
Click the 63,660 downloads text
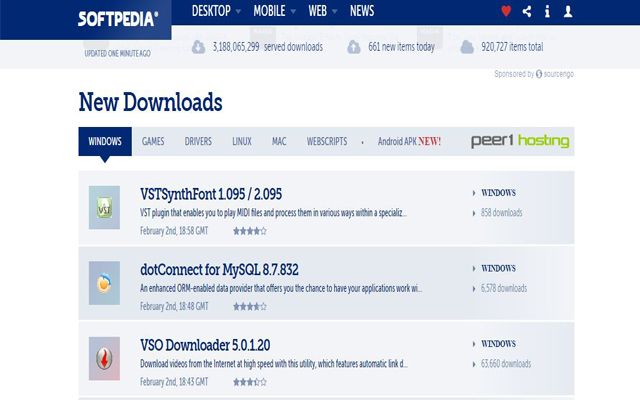tap(506, 364)
